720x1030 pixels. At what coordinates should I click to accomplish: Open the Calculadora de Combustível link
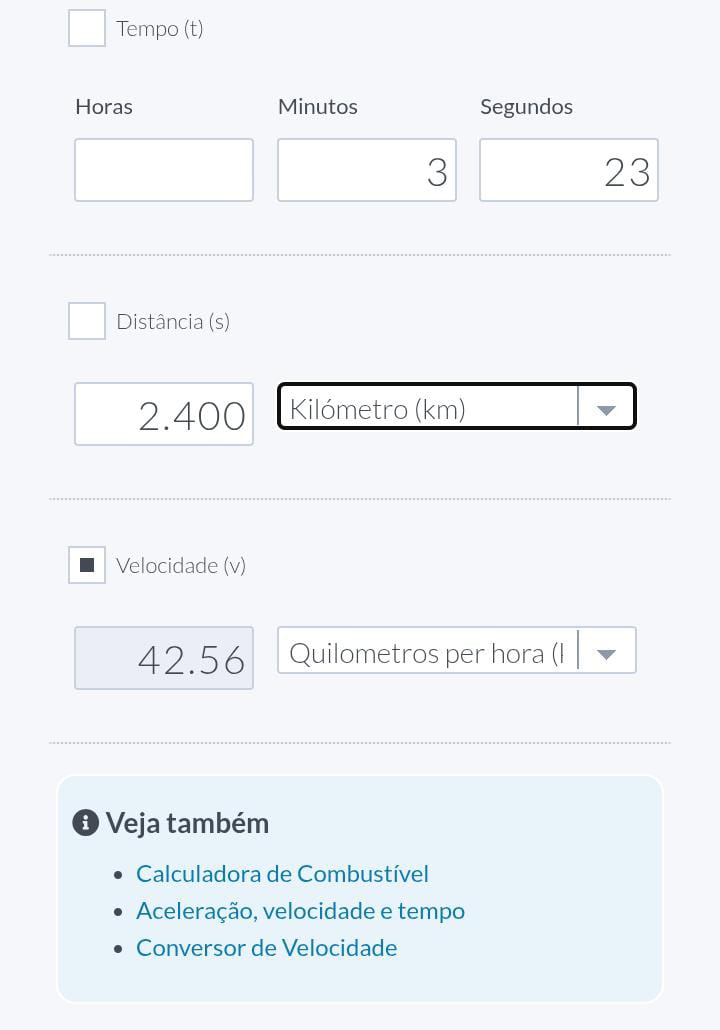[282, 873]
